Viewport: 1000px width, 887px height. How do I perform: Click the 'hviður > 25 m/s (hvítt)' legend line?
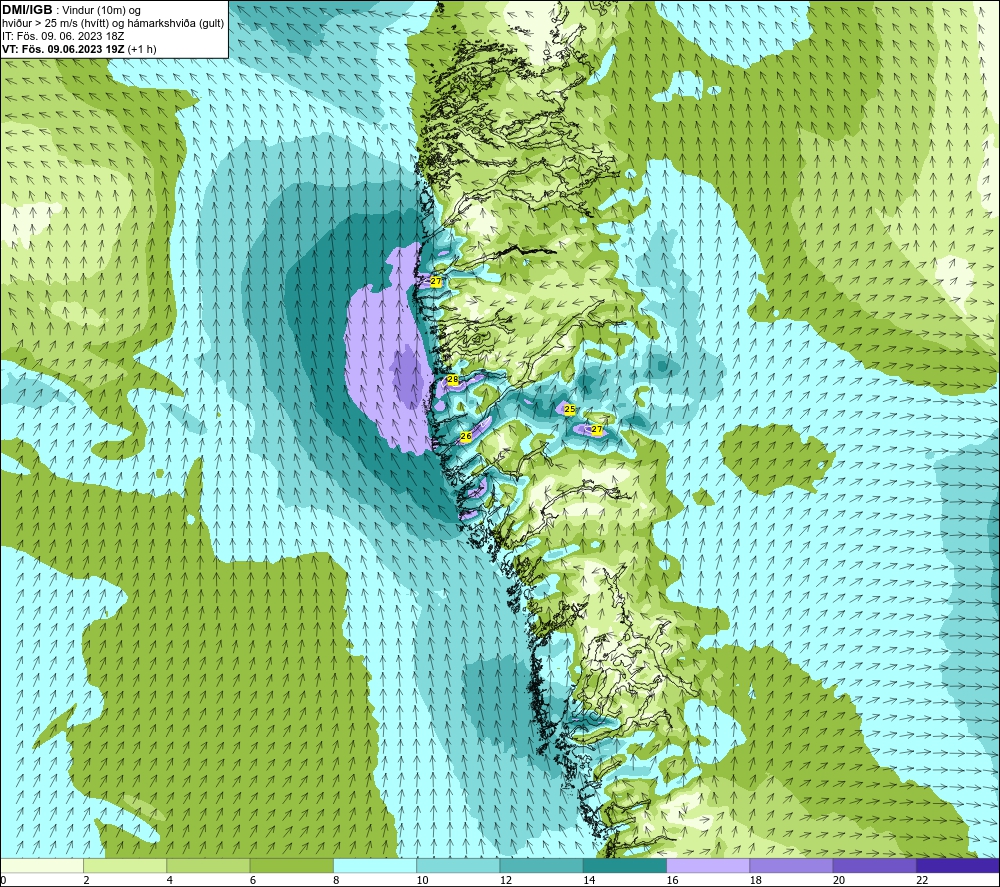point(57,23)
